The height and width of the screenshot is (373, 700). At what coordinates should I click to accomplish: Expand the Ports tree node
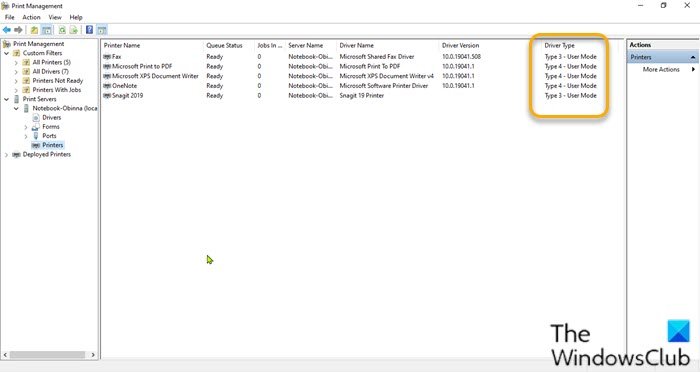26,136
